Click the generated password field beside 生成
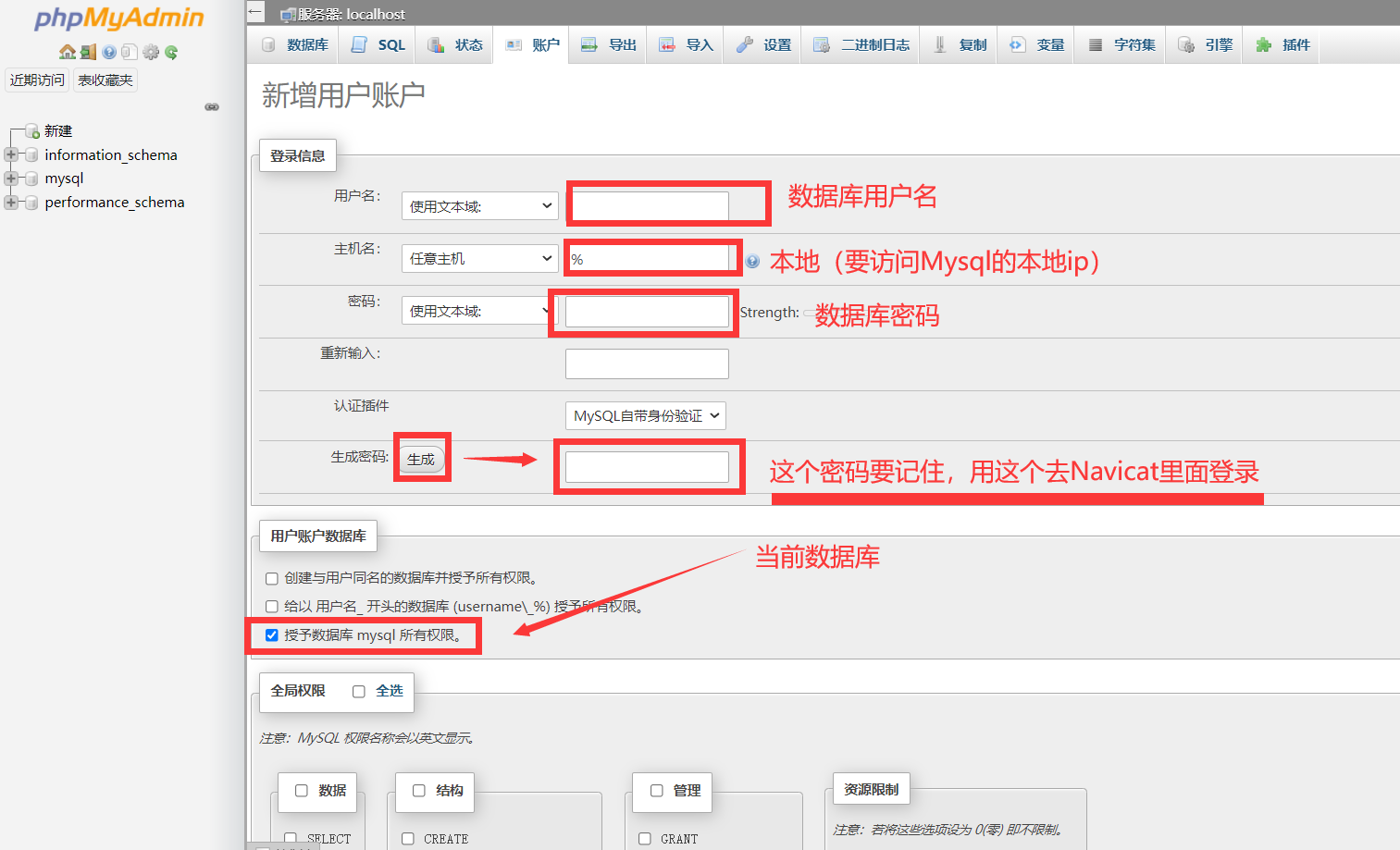1400x850 pixels. 647,467
